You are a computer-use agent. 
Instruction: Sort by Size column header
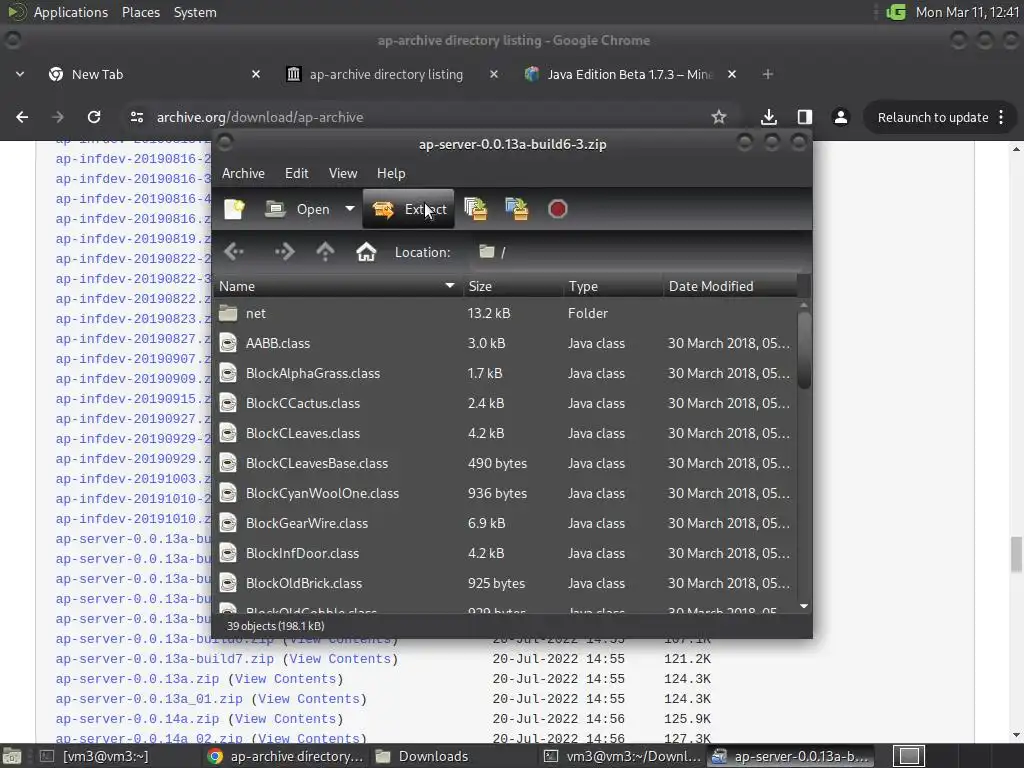point(513,286)
